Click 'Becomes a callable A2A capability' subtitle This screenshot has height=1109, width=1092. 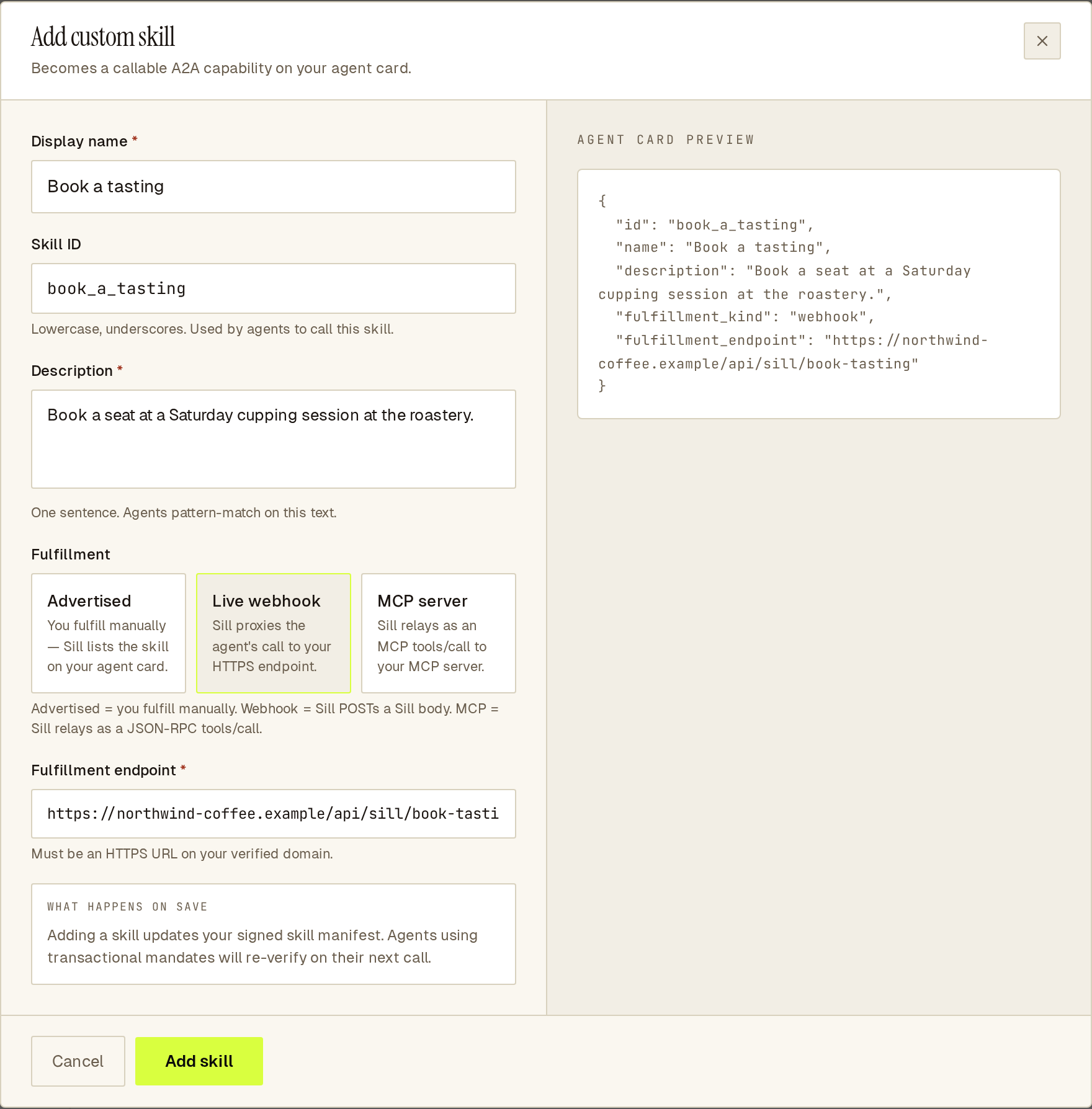click(x=221, y=68)
